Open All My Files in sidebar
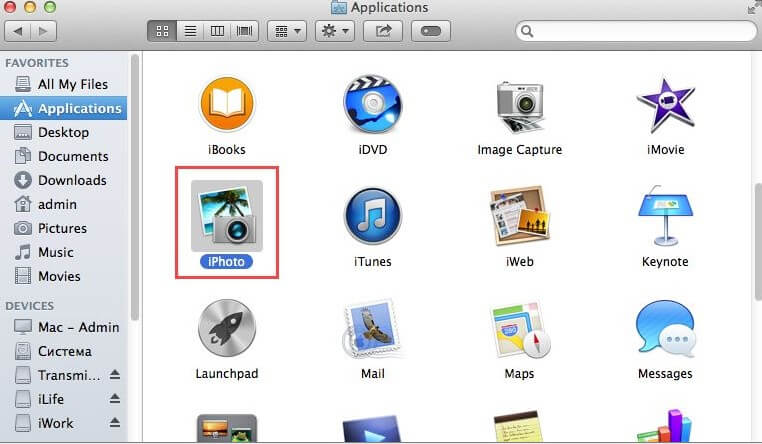This screenshot has width=762, height=444. click(x=64, y=84)
